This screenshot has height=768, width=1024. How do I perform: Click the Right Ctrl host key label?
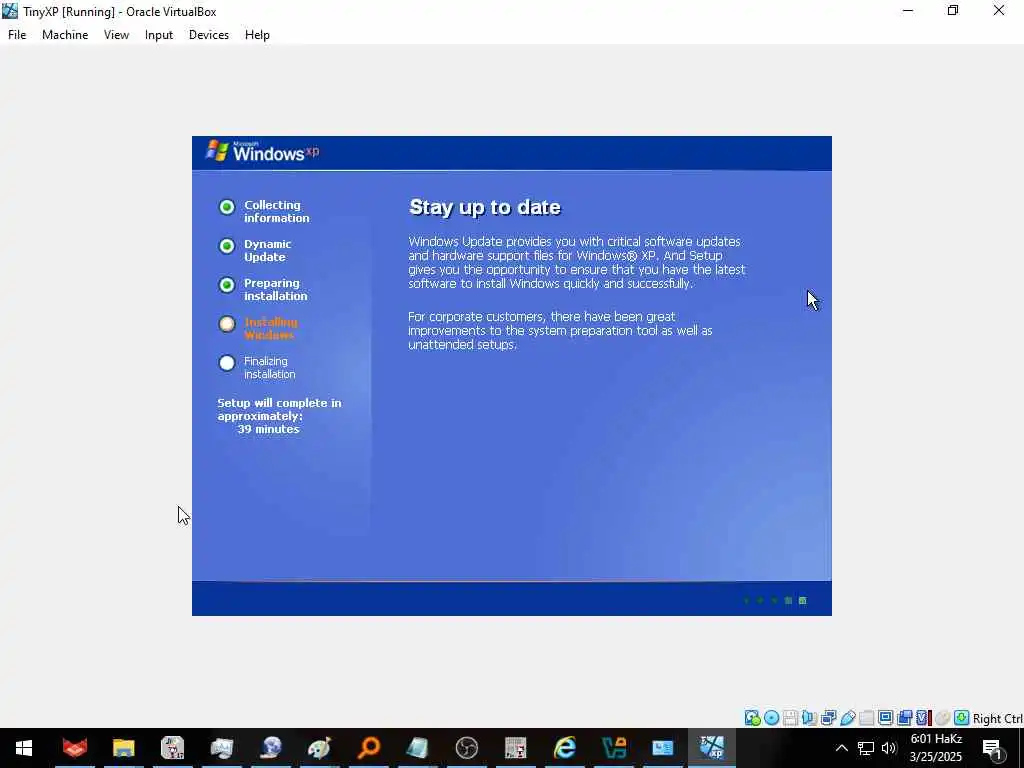(x=998, y=718)
